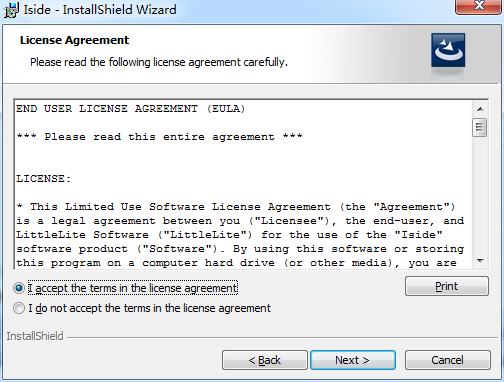
Task: Print the license agreement
Action: 447,286
